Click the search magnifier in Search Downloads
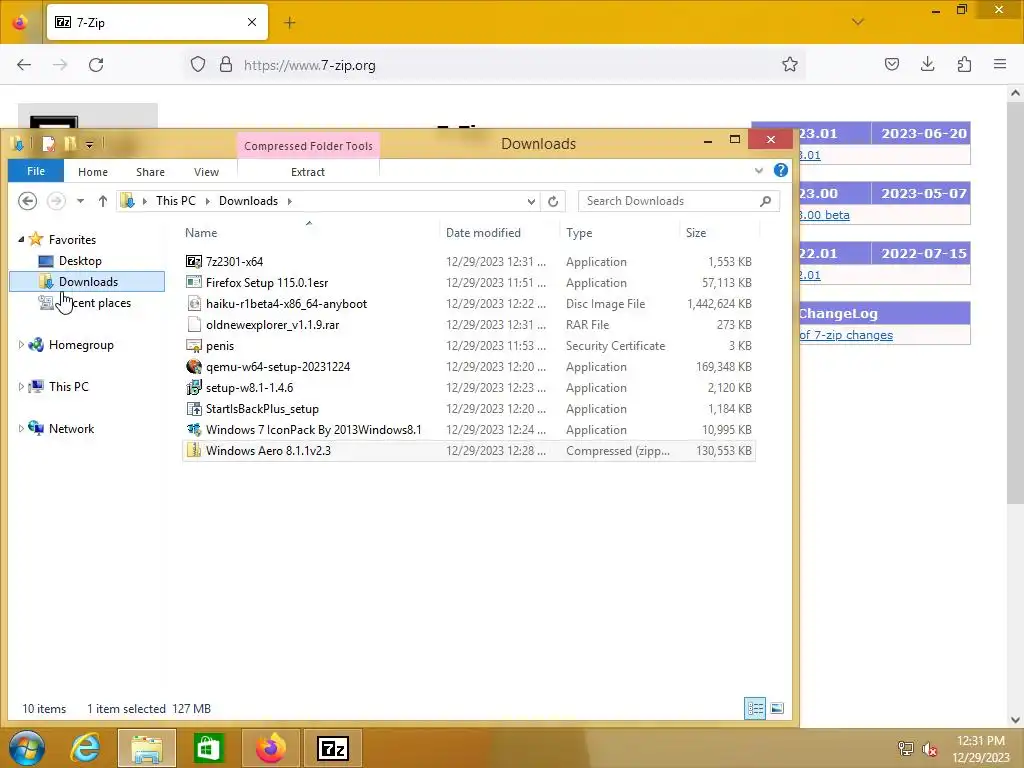 click(x=765, y=201)
